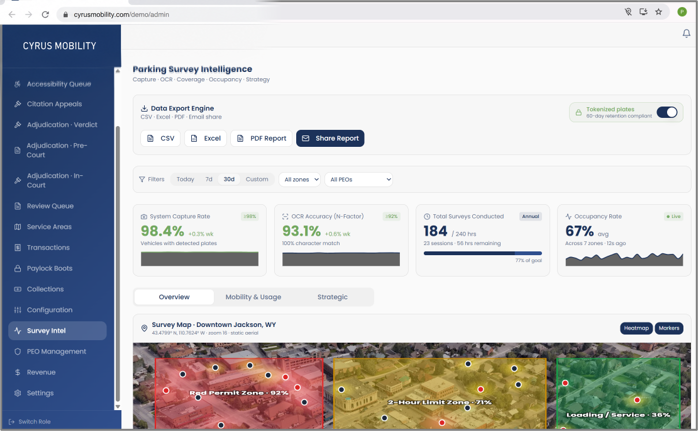
Task: Click the Filters funnel icon
Action: click(142, 179)
